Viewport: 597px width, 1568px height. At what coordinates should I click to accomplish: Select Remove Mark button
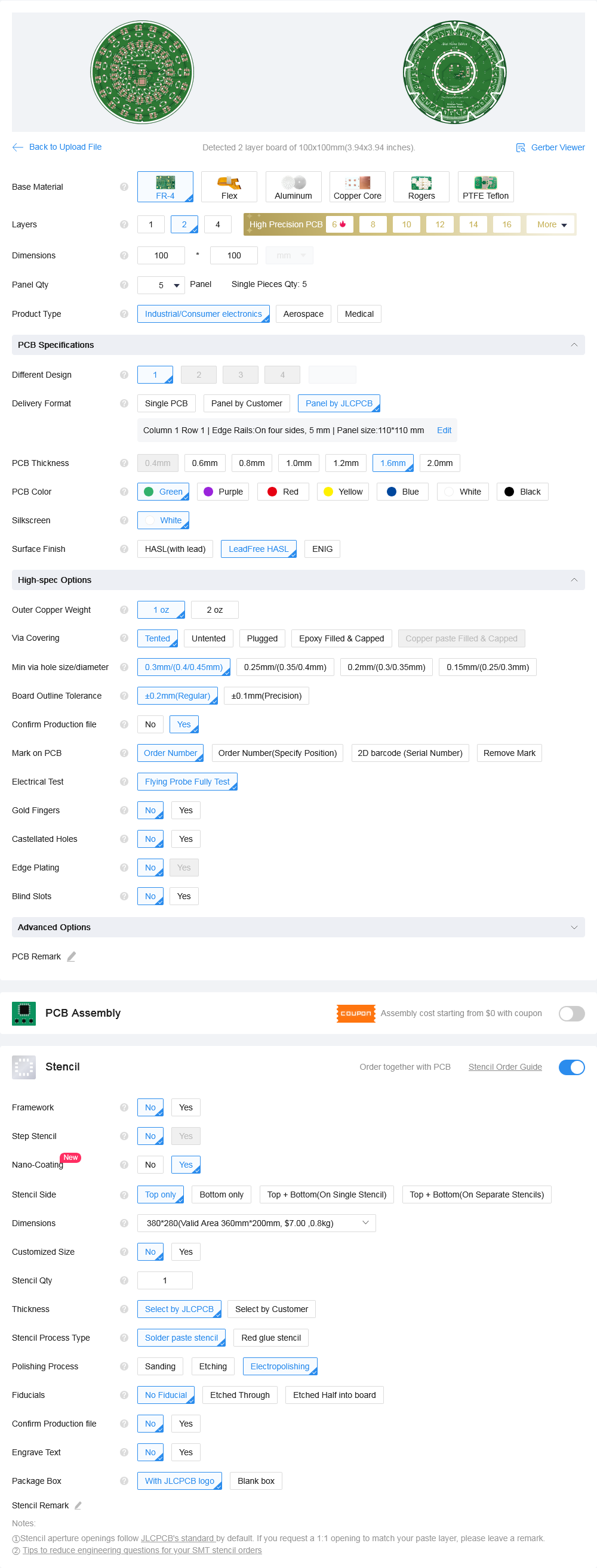coord(509,753)
